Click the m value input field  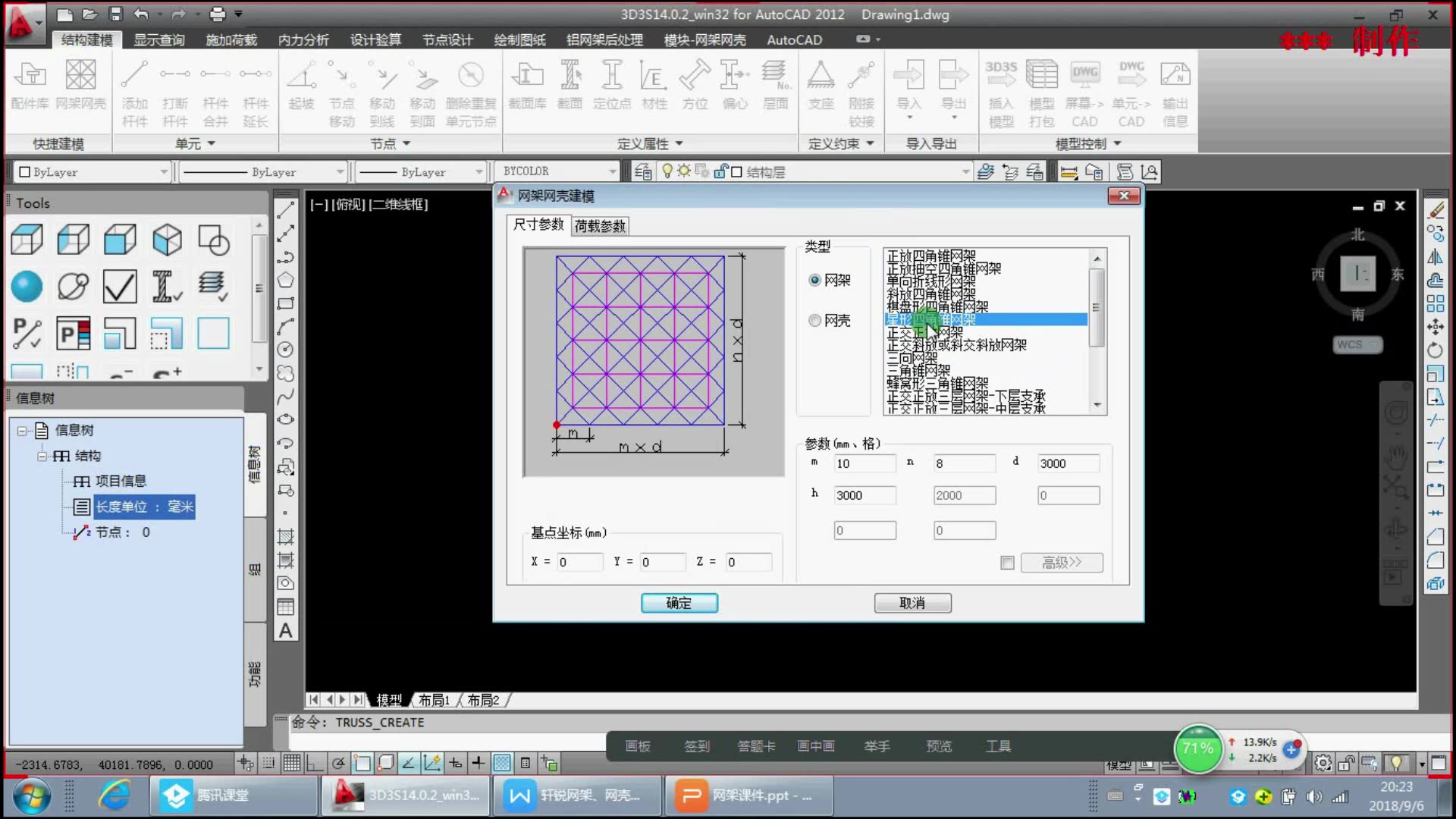[x=862, y=462]
